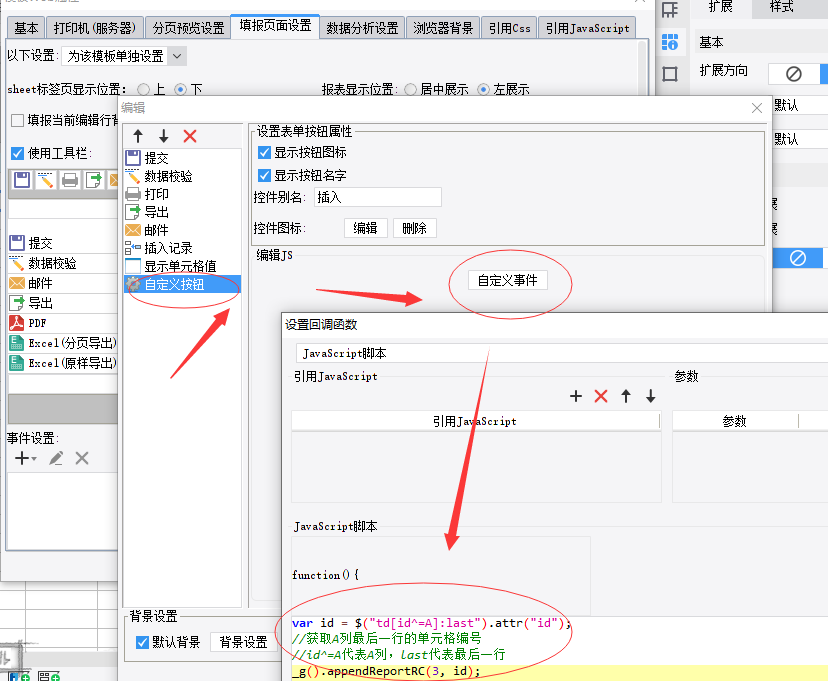Select 居中展示 radio button
Screen dimensions: 828x681
point(410,89)
